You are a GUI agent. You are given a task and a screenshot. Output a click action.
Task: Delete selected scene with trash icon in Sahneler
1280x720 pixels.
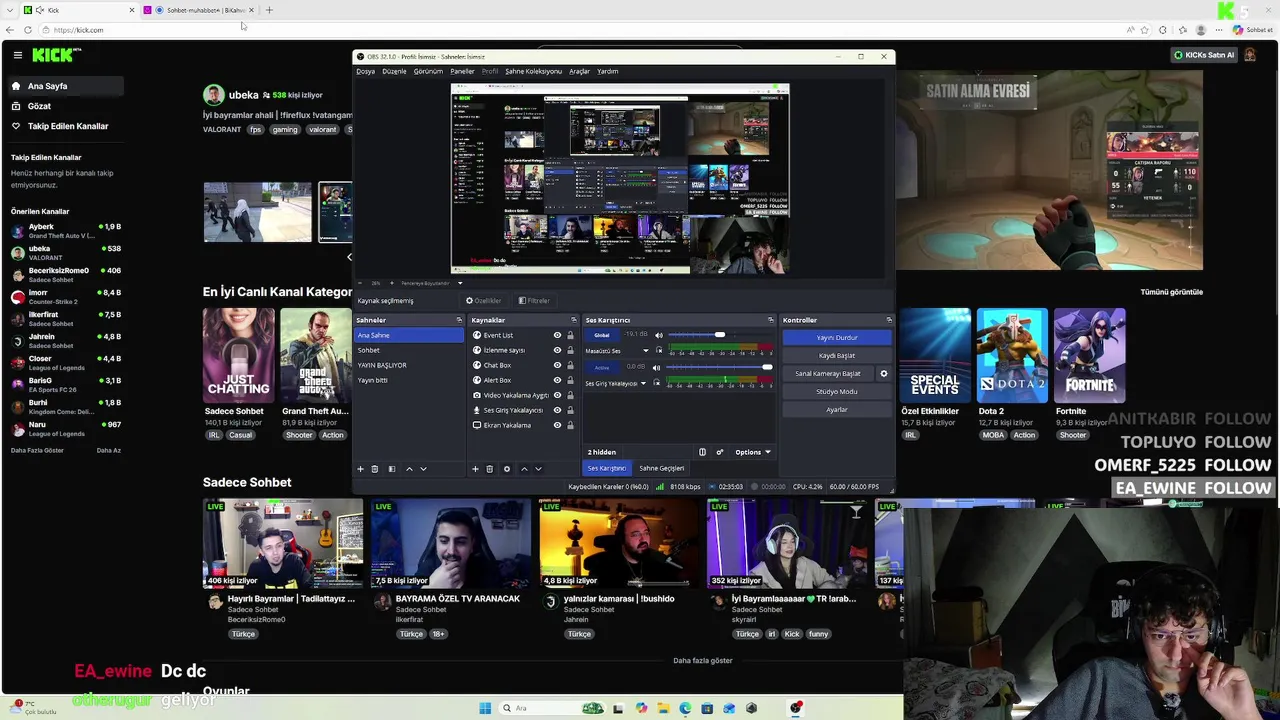[375, 469]
